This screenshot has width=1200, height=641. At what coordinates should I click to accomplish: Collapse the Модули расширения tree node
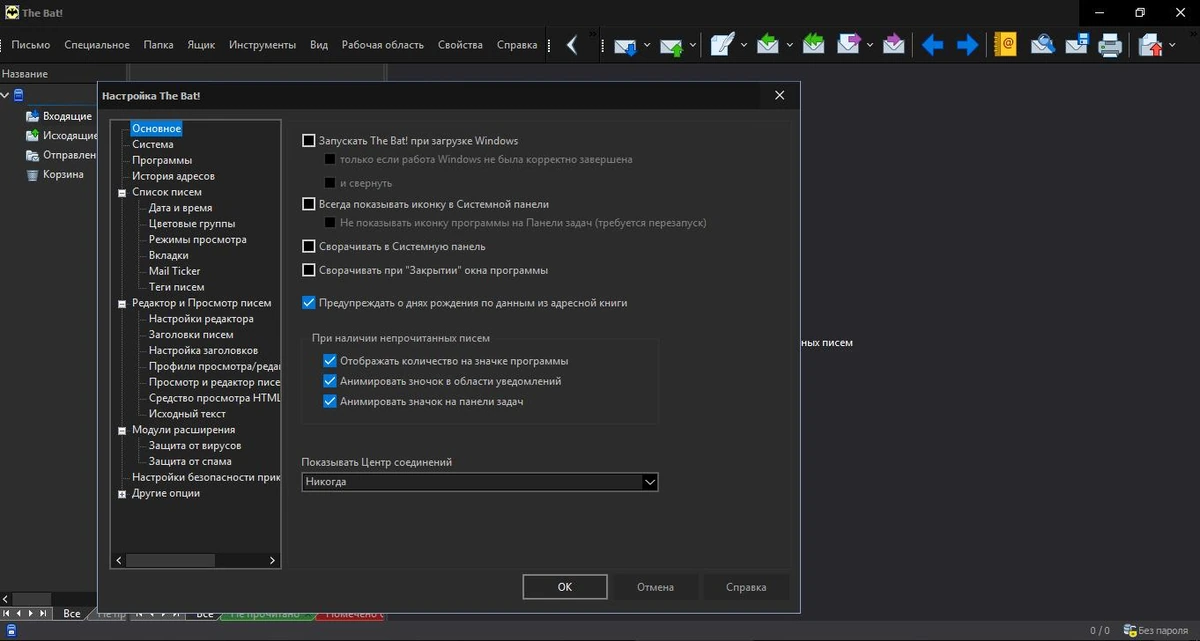coord(122,430)
